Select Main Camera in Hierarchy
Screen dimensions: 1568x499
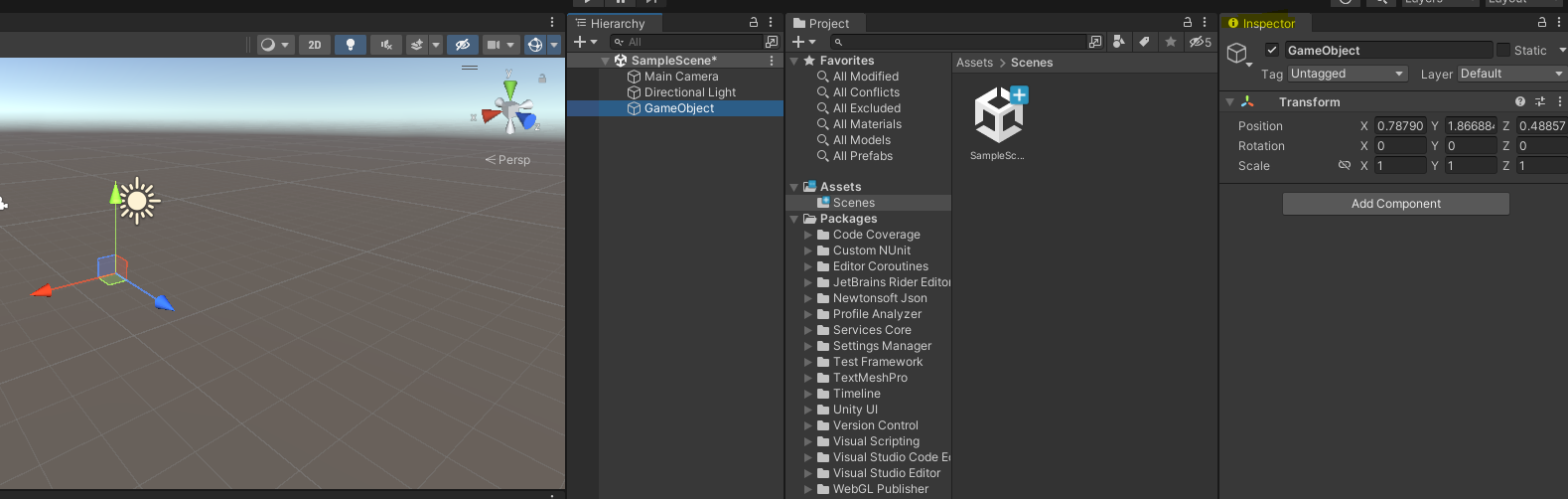point(681,77)
